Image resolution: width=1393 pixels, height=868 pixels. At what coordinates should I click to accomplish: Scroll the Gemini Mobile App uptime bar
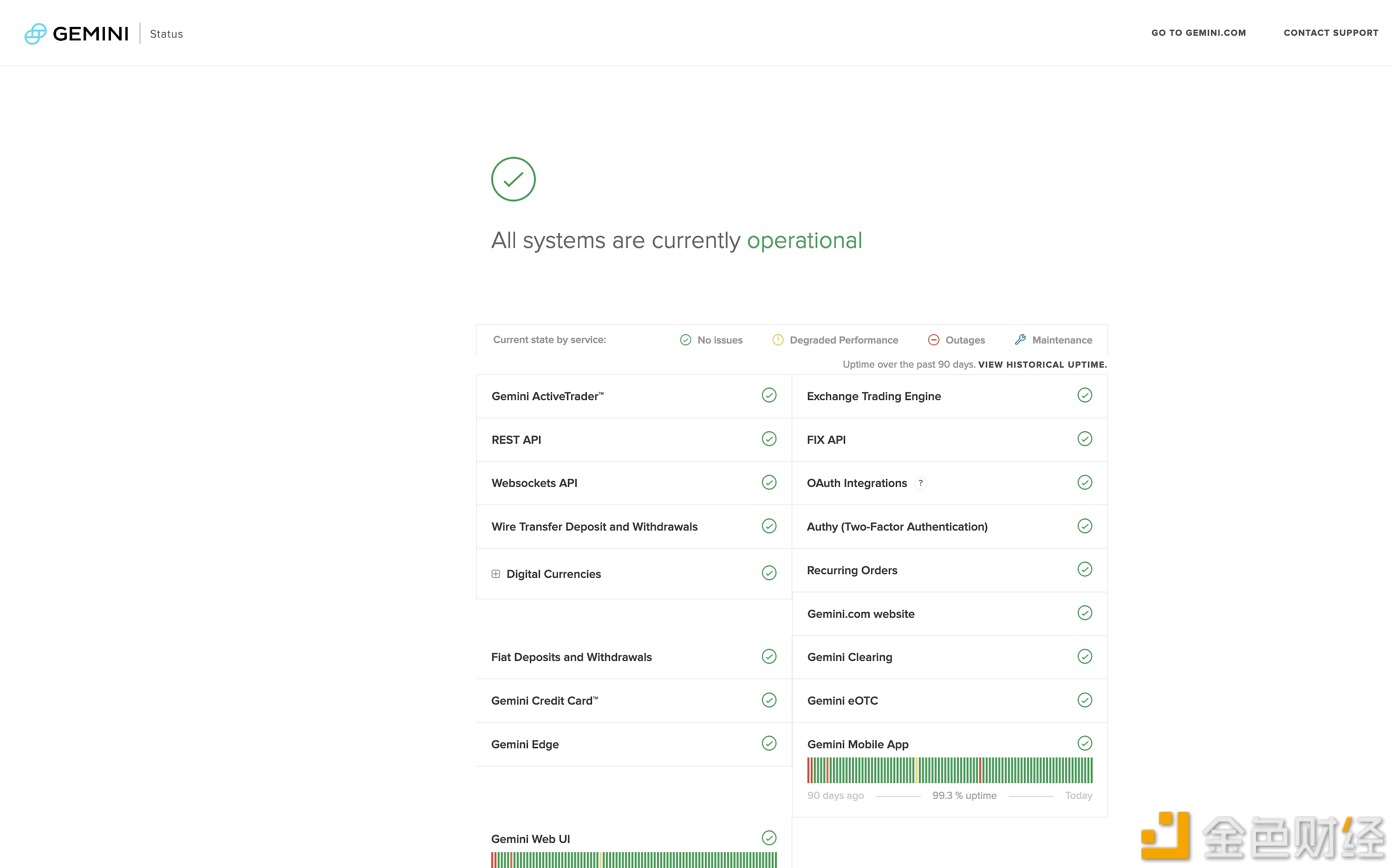coord(950,770)
